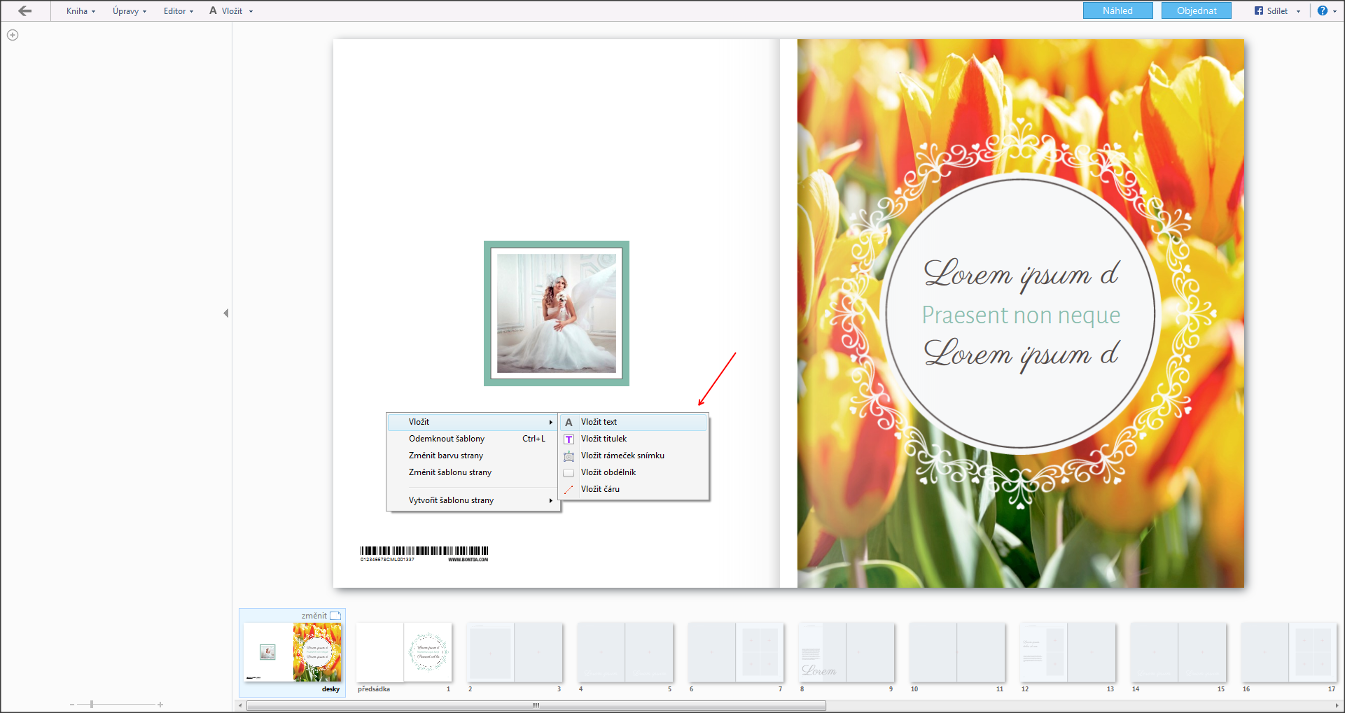The height and width of the screenshot is (713, 1345).
Task: Click the red line icon of Vložit čáru
Action: [x=569, y=489]
